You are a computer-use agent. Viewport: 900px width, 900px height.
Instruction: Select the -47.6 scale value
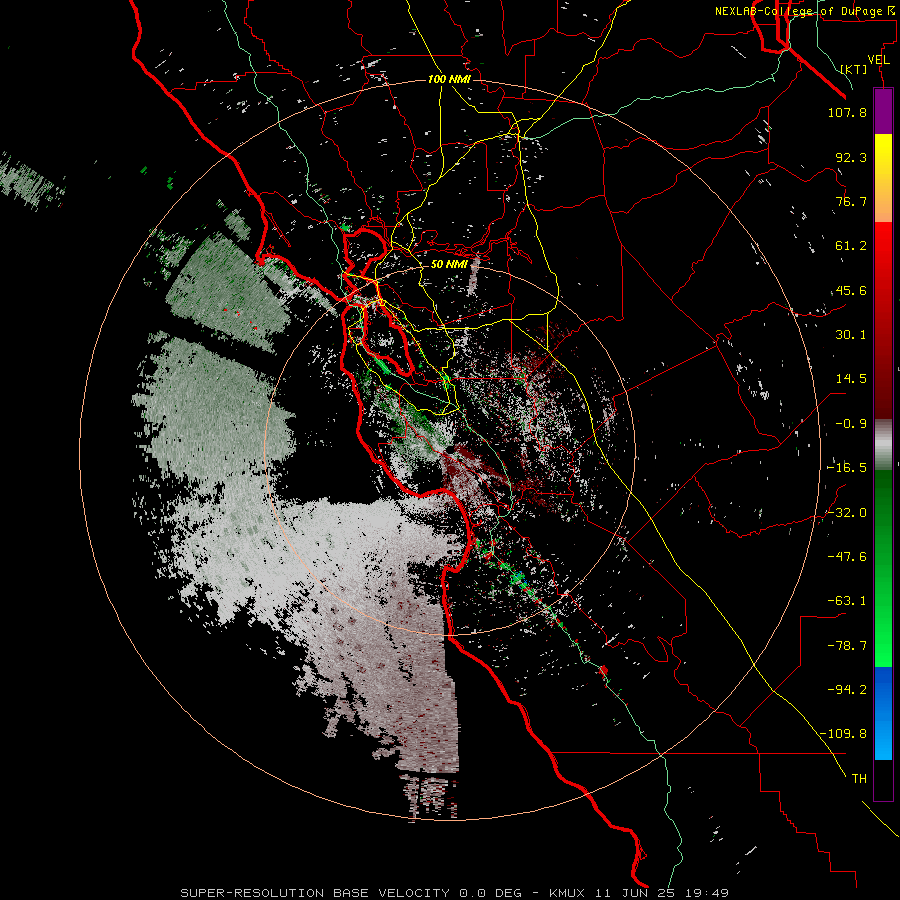click(847, 557)
